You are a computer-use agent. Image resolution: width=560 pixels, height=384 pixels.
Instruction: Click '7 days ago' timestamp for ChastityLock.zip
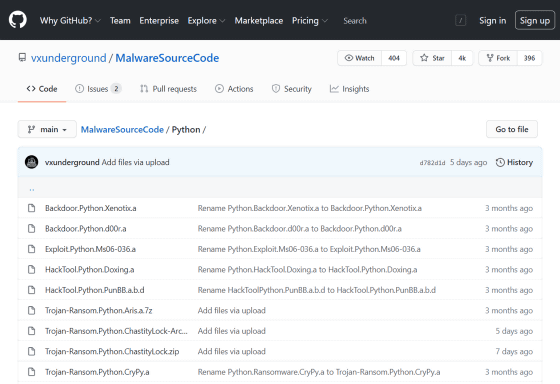pyautogui.click(x=514, y=351)
